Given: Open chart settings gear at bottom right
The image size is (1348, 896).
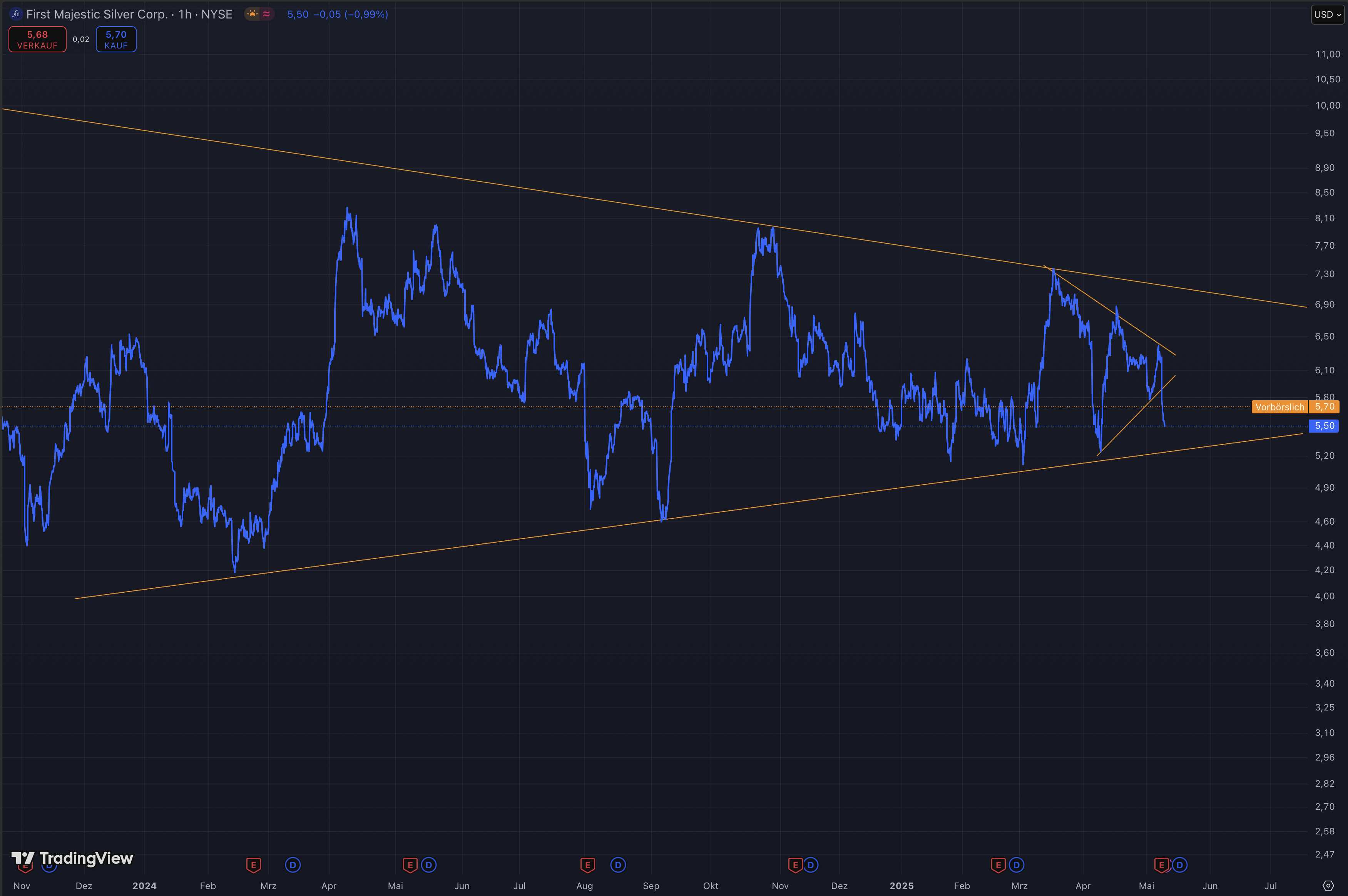Looking at the screenshot, I should pos(1328,886).
